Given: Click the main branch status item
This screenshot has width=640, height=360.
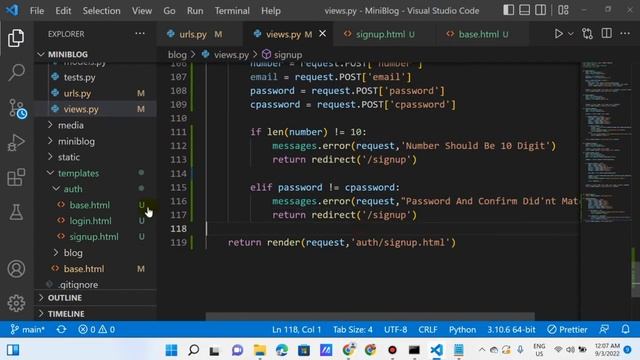Looking at the screenshot, I should click(x=27, y=329).
